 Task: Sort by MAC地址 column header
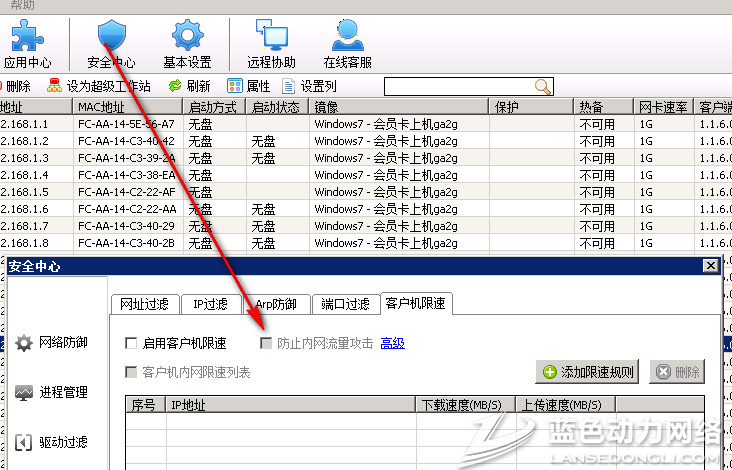pos(127,107)
